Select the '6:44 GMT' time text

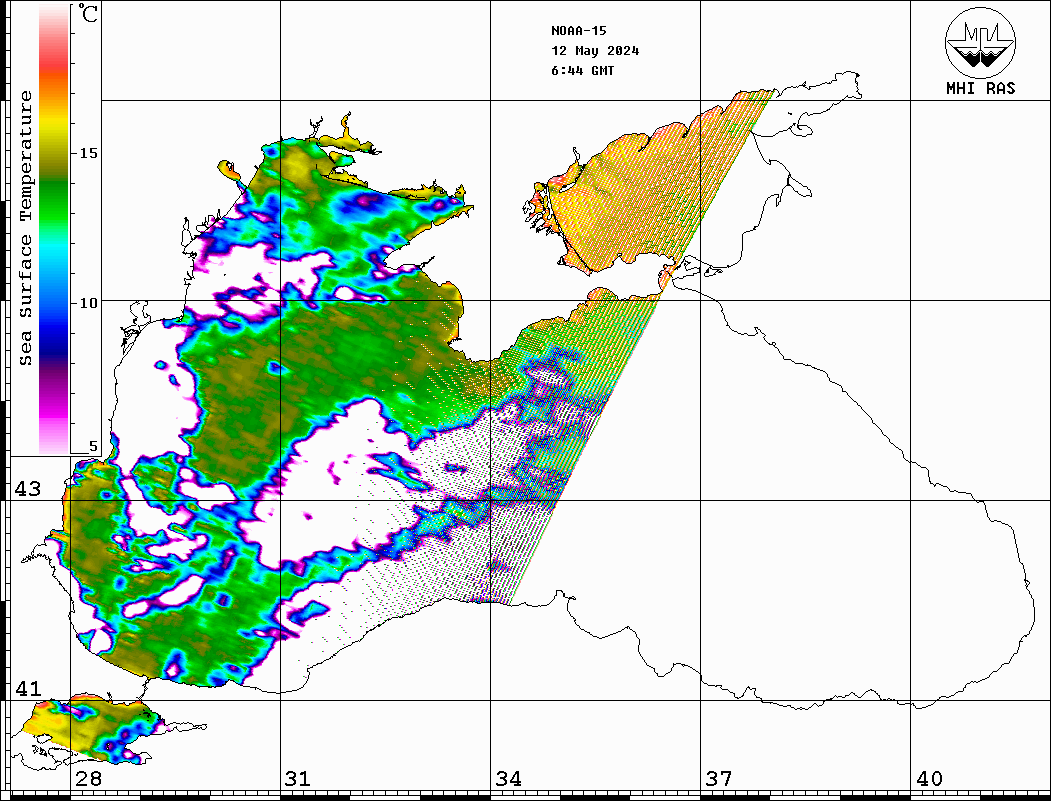coord(582,71)
